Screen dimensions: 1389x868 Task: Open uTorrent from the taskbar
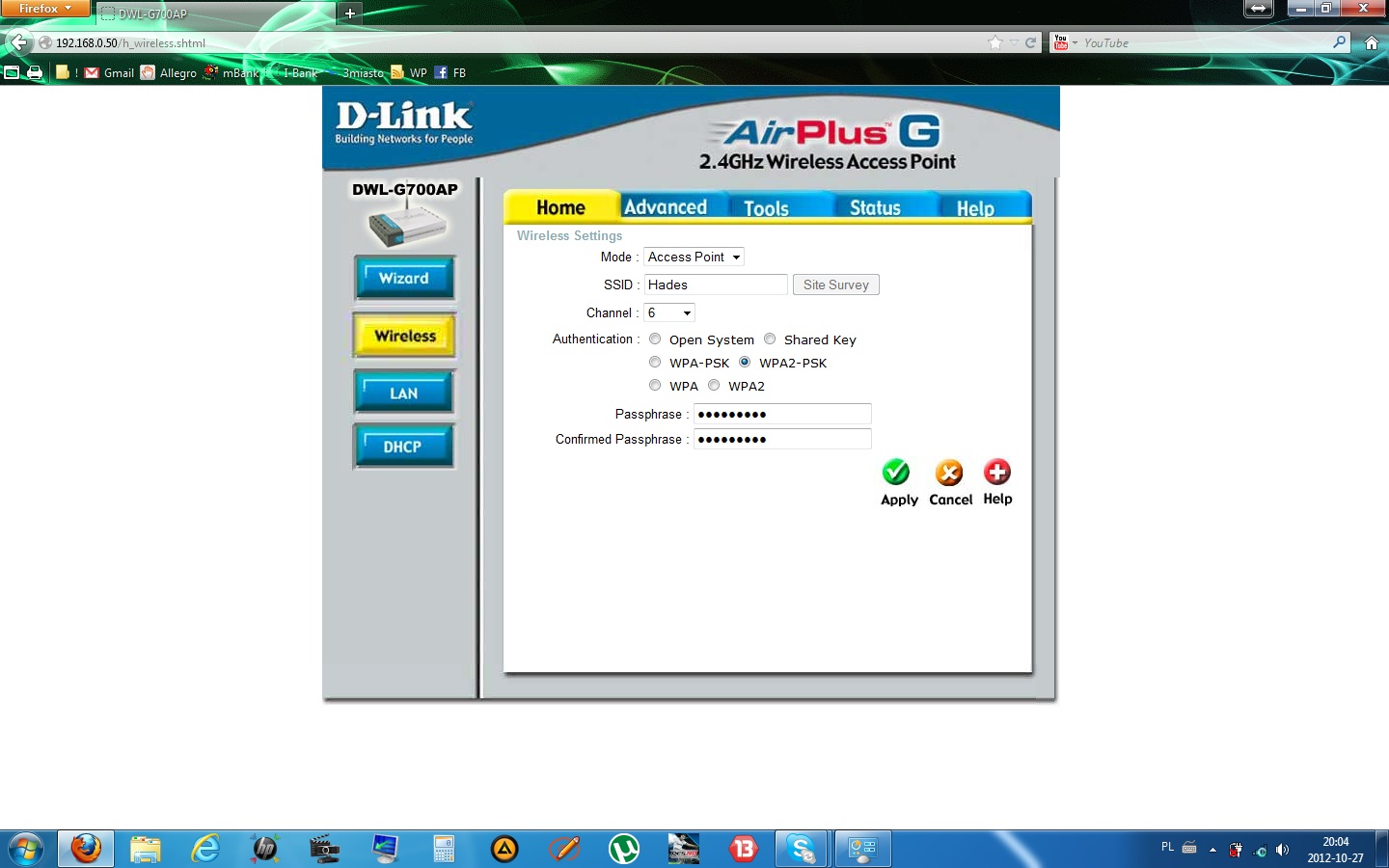624,849
